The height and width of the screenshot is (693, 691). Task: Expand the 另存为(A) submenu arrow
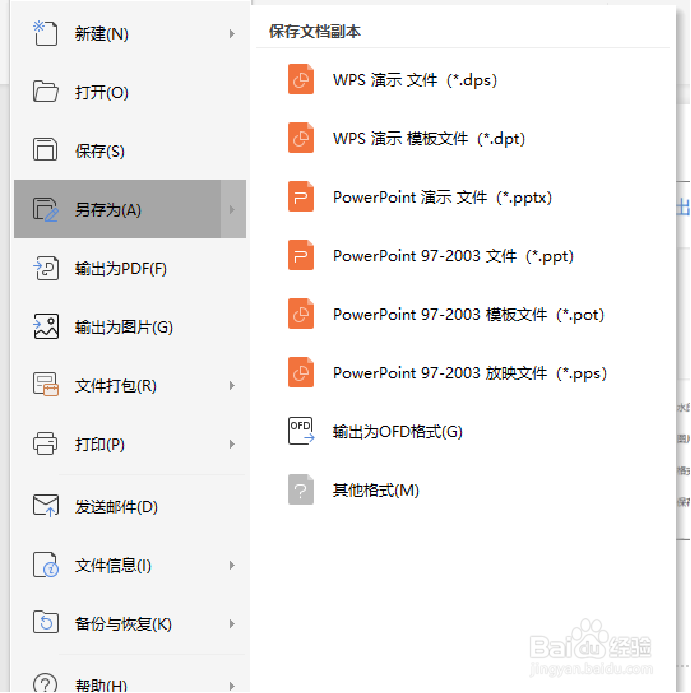pos(233,209)
